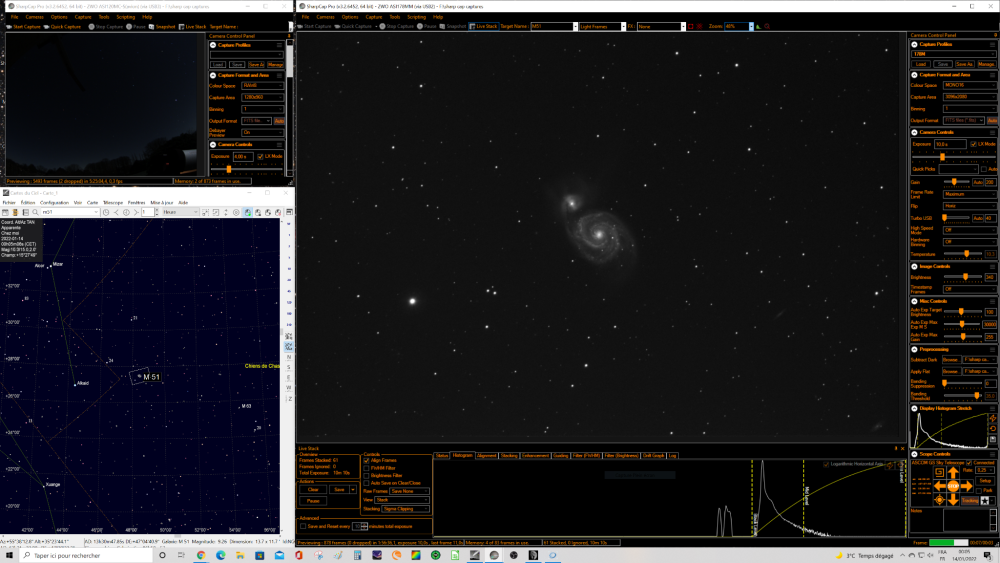Step time backward with the left arrow in Cartes du Ciel

click(x=116, y=212)
